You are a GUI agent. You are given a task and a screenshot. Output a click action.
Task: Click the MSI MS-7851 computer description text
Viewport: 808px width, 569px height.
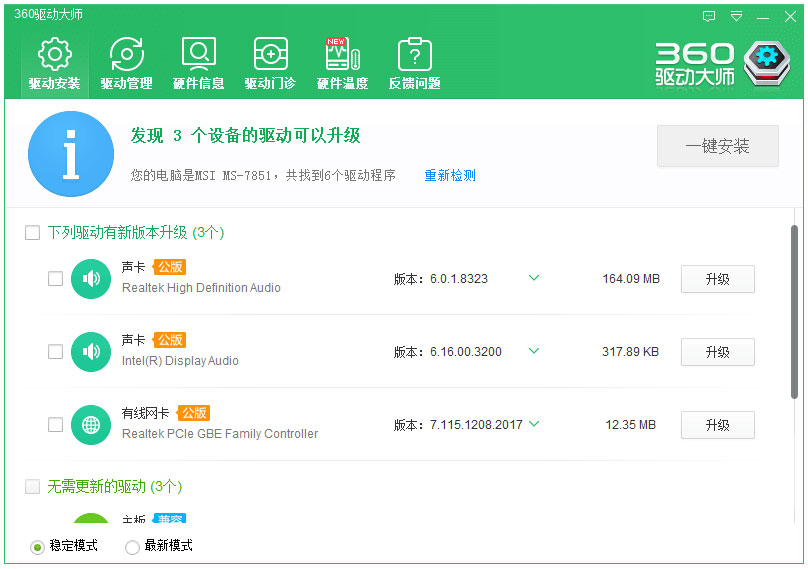263,176
